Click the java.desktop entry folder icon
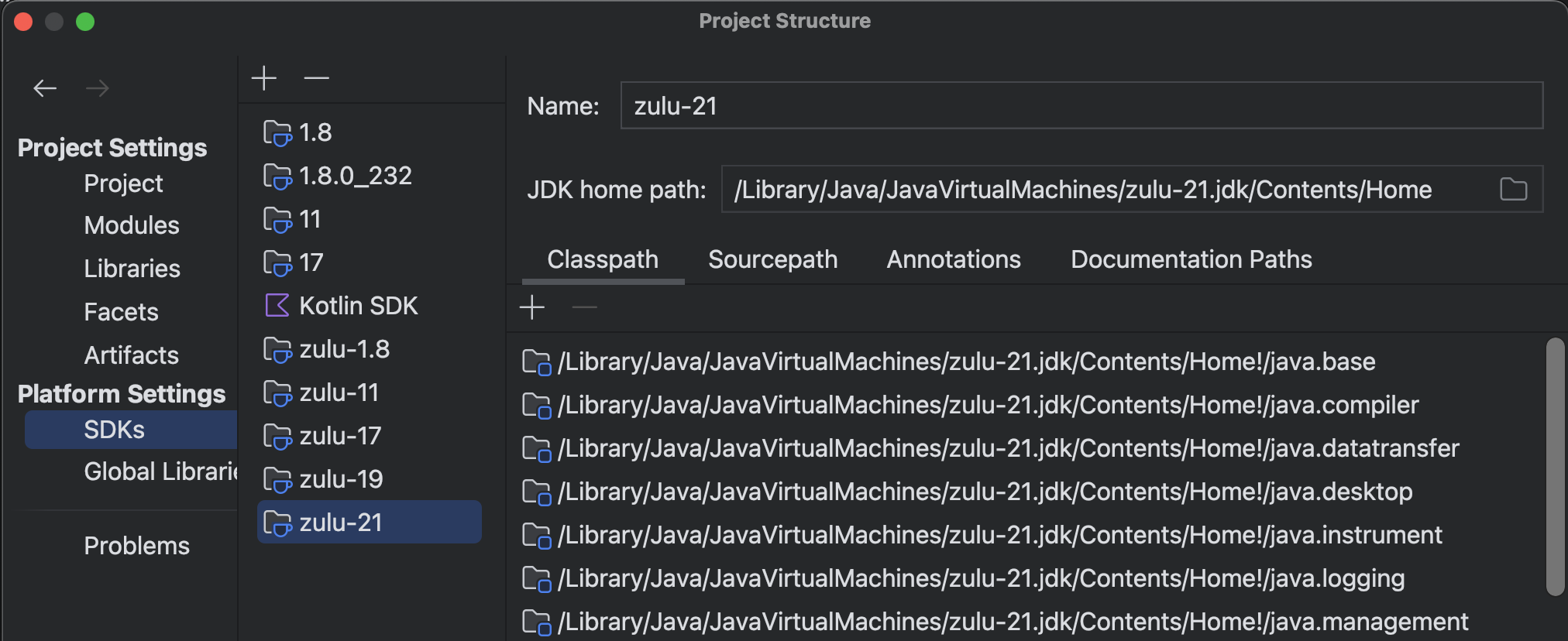This screenshot has height=641, width=1568. 536,492
